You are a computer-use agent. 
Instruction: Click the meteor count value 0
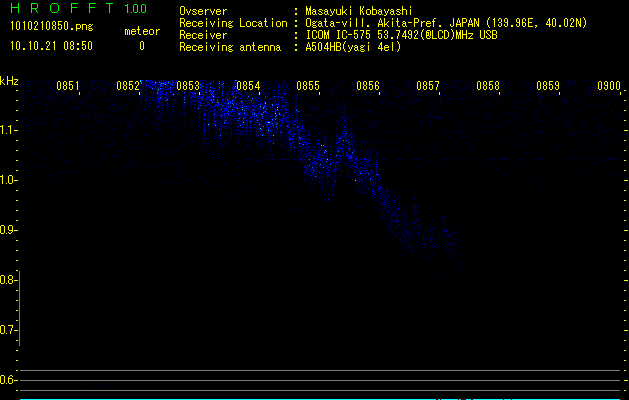[142, 46]
